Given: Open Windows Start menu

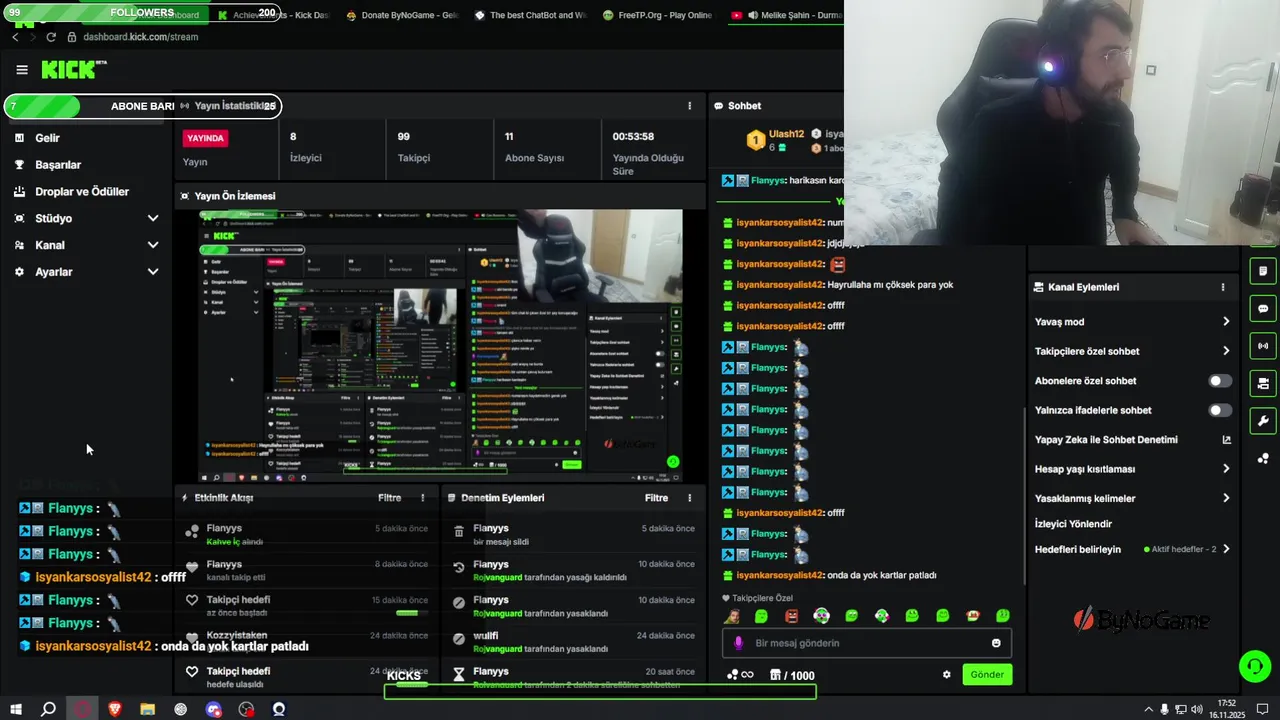Looking at the screenshot, I should (x=15, y=709).
